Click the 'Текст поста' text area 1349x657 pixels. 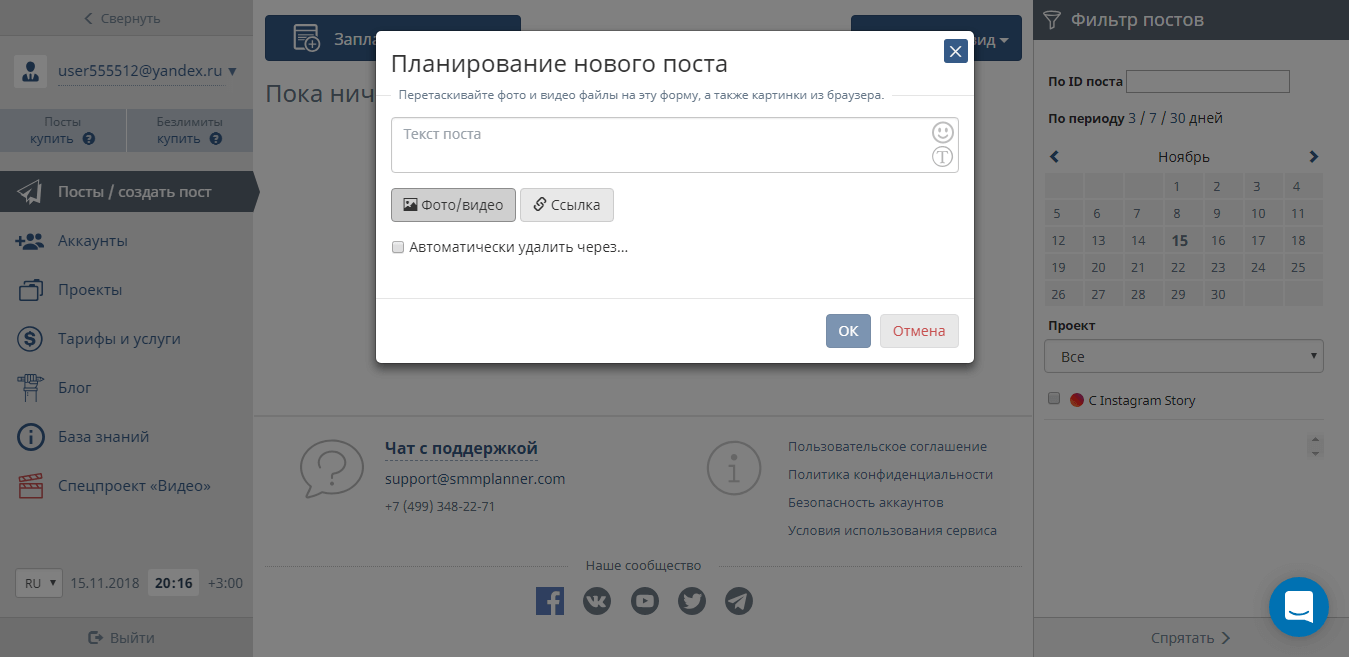coord(660,145)
